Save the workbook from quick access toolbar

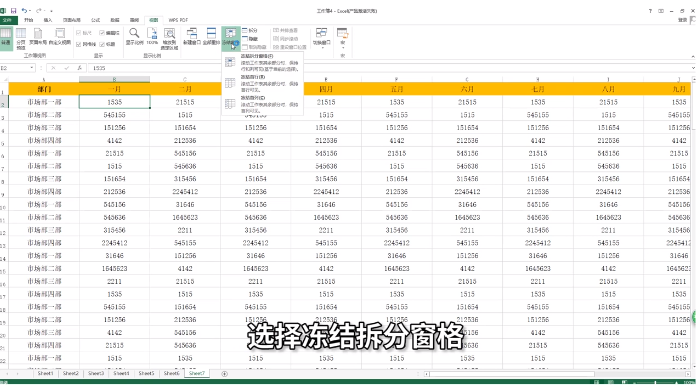pyautogui.click(x=14, y=10)
